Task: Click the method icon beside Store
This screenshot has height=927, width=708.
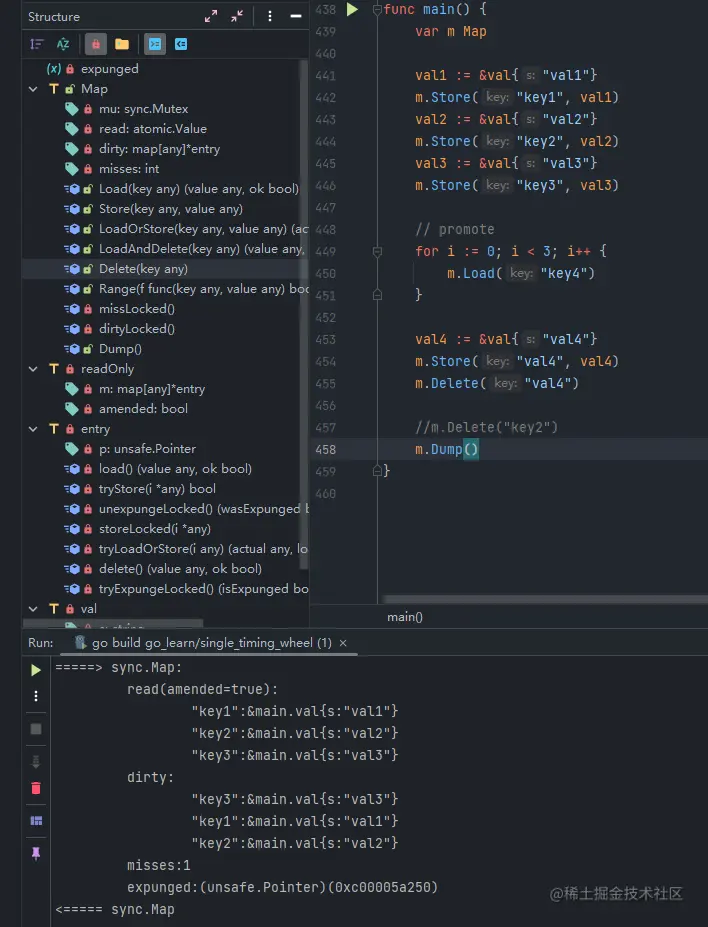Action: [x=72, y=209]
